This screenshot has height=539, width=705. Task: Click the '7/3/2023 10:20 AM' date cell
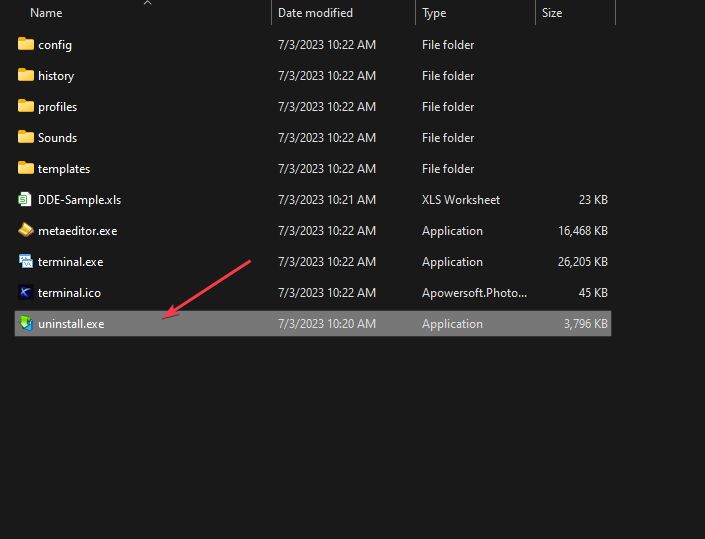(327, 324)
